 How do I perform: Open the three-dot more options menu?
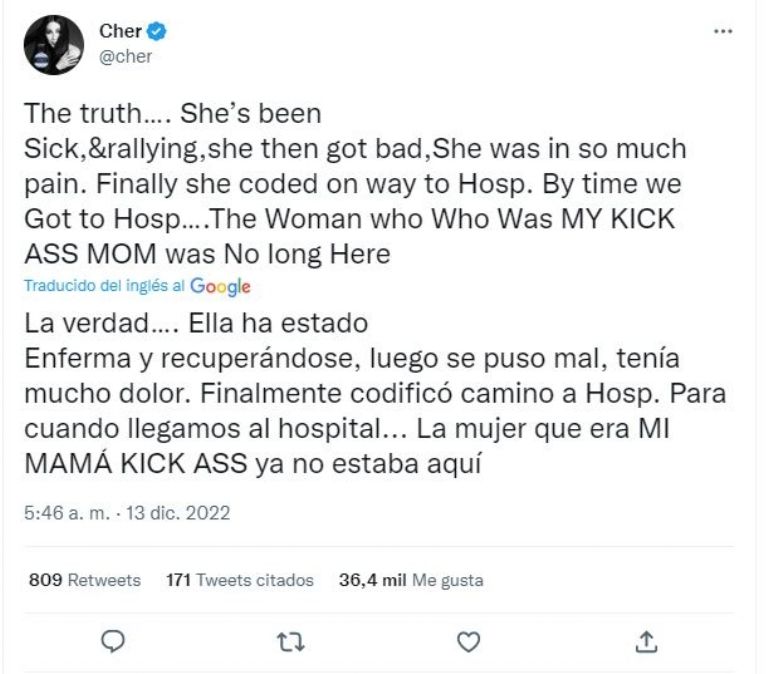click(x=723, y=32)
